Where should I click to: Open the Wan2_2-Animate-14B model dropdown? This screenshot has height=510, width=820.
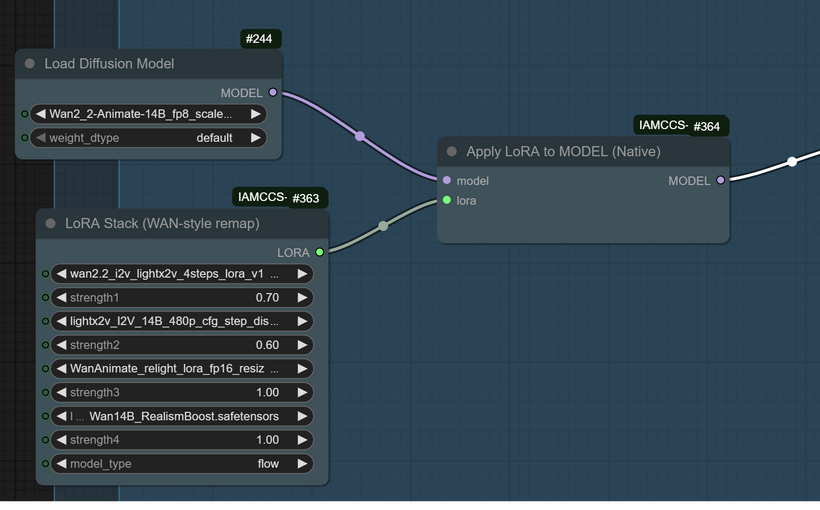148,114
